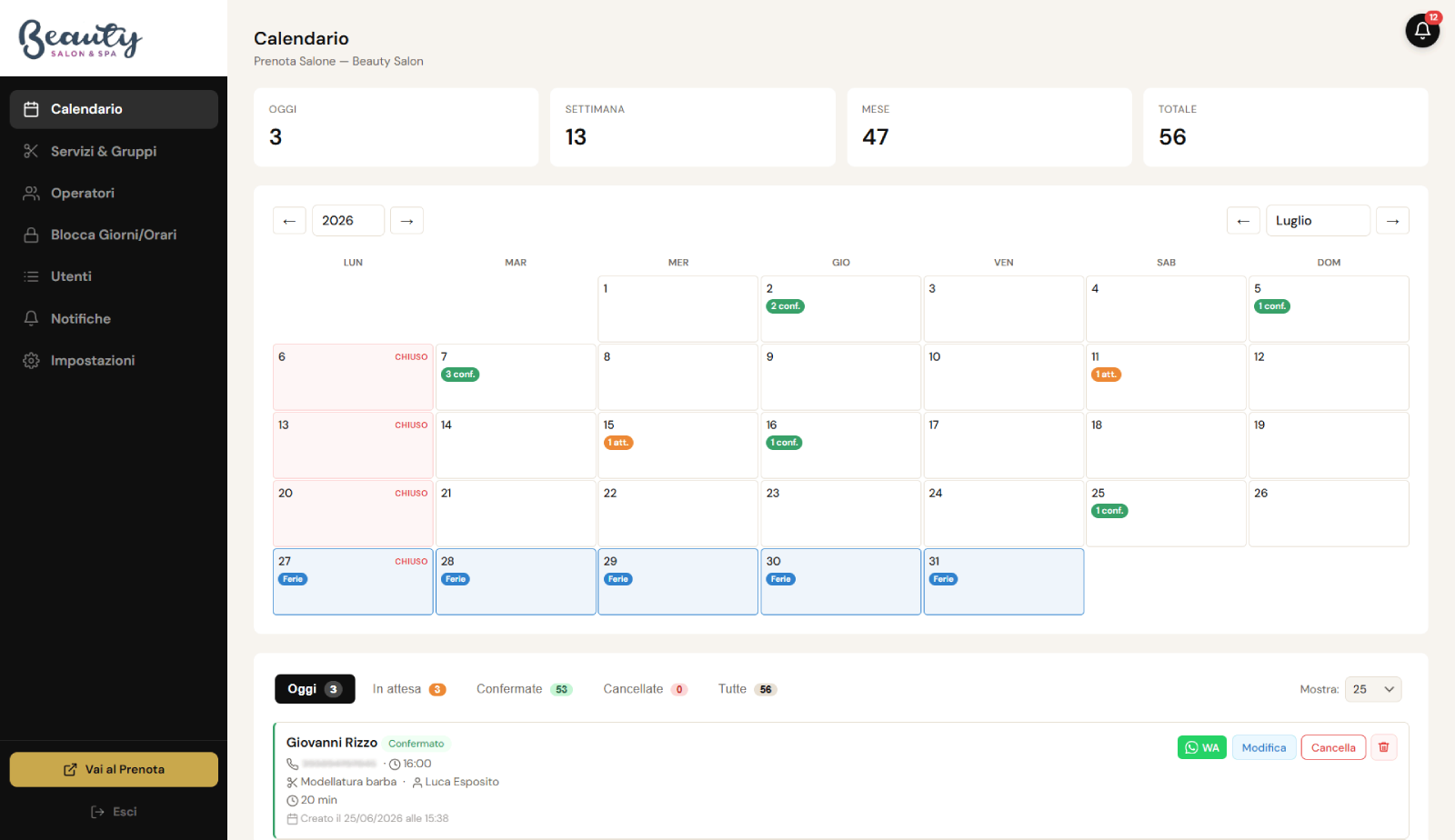Image resolution: width=1455 pixels, height=840 pixels.
Task: Select day 1 in calendar
Action: (677, 309)
